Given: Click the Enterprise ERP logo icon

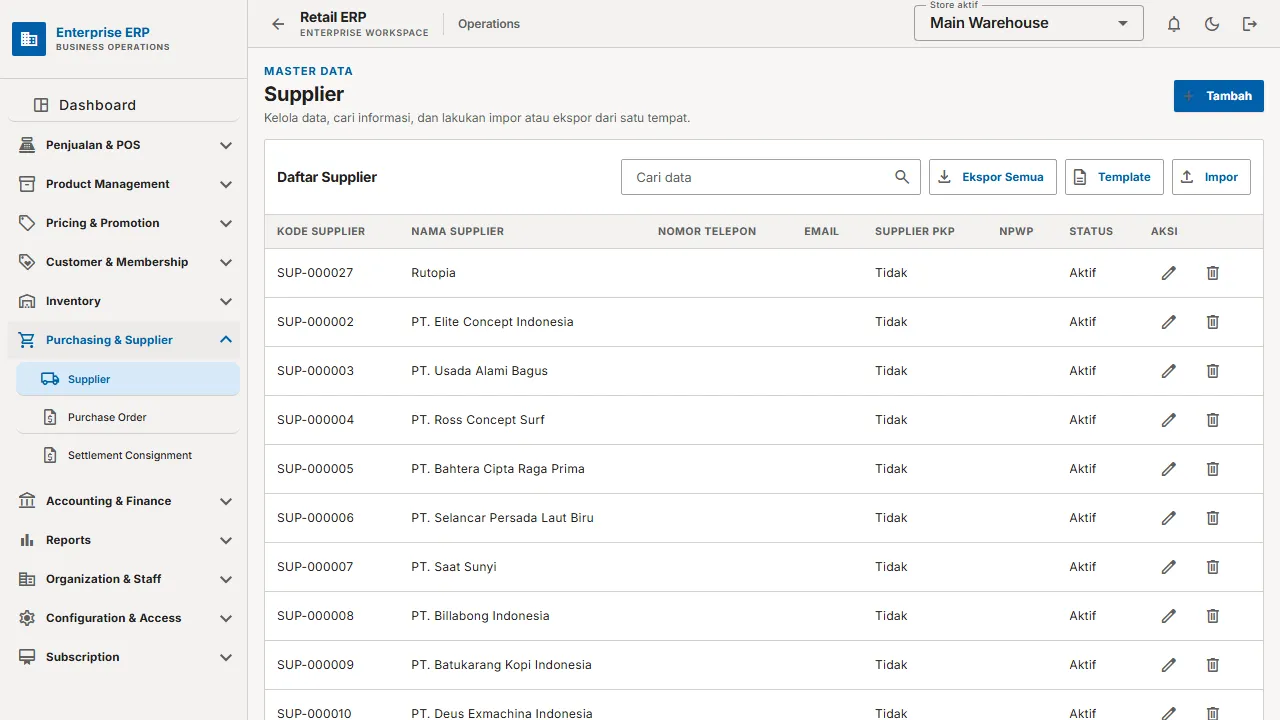Looking at the screenshot, I should pyautogui.click(x=29, y=39).
